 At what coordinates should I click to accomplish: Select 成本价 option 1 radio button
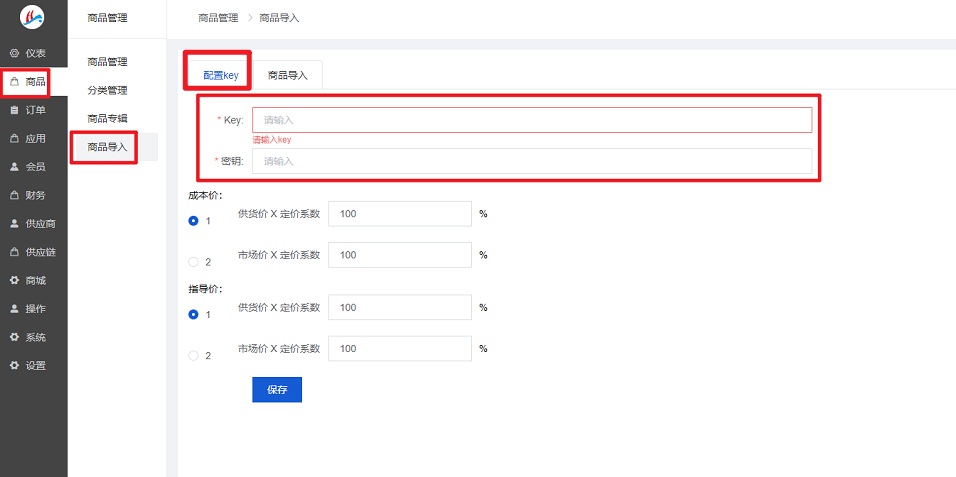coord(194,221)
